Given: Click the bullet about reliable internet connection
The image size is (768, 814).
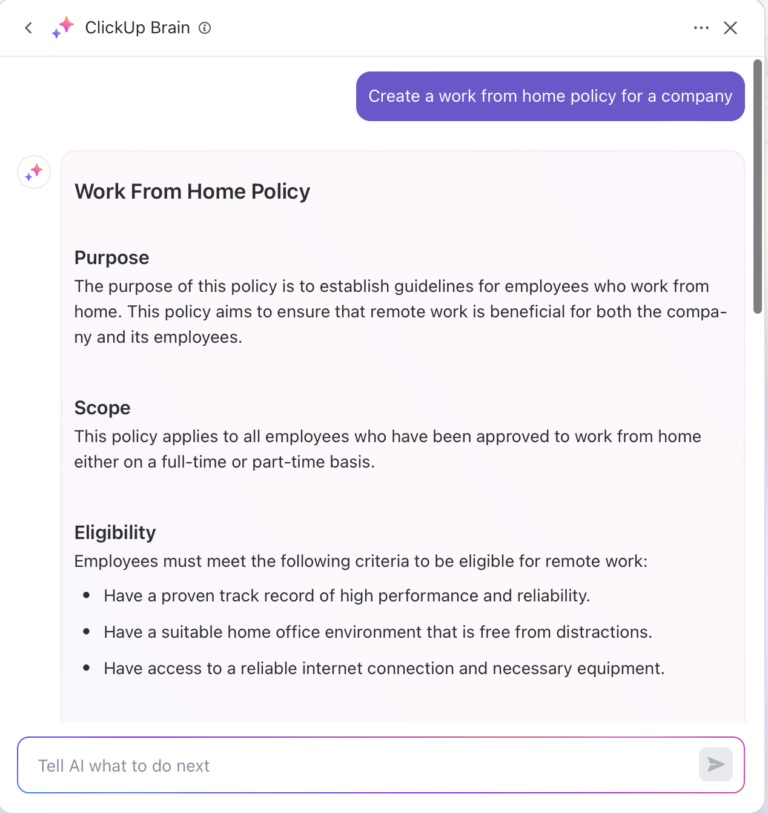Looking at the screenshot, I should [x=384, y=668].
